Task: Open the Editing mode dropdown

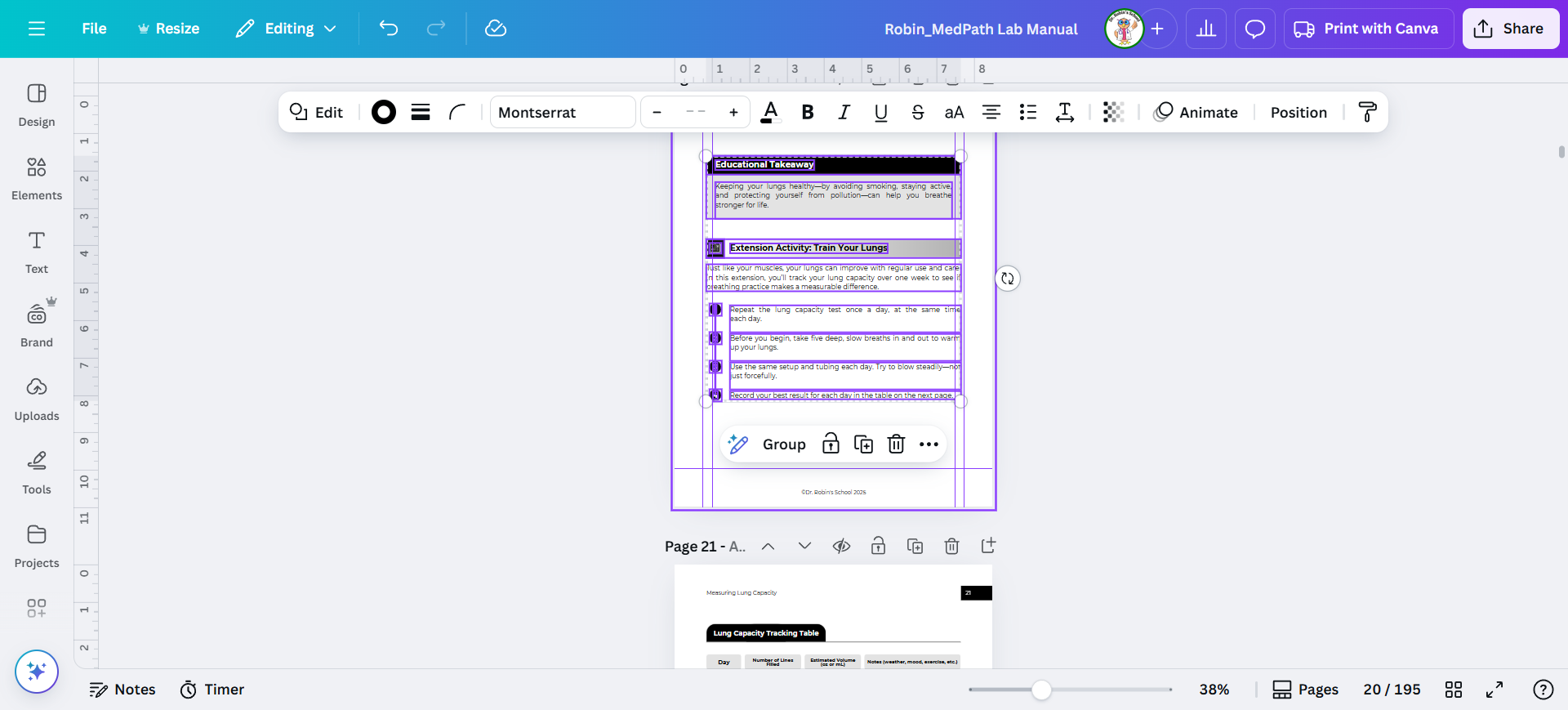Action: coord(286,29)
